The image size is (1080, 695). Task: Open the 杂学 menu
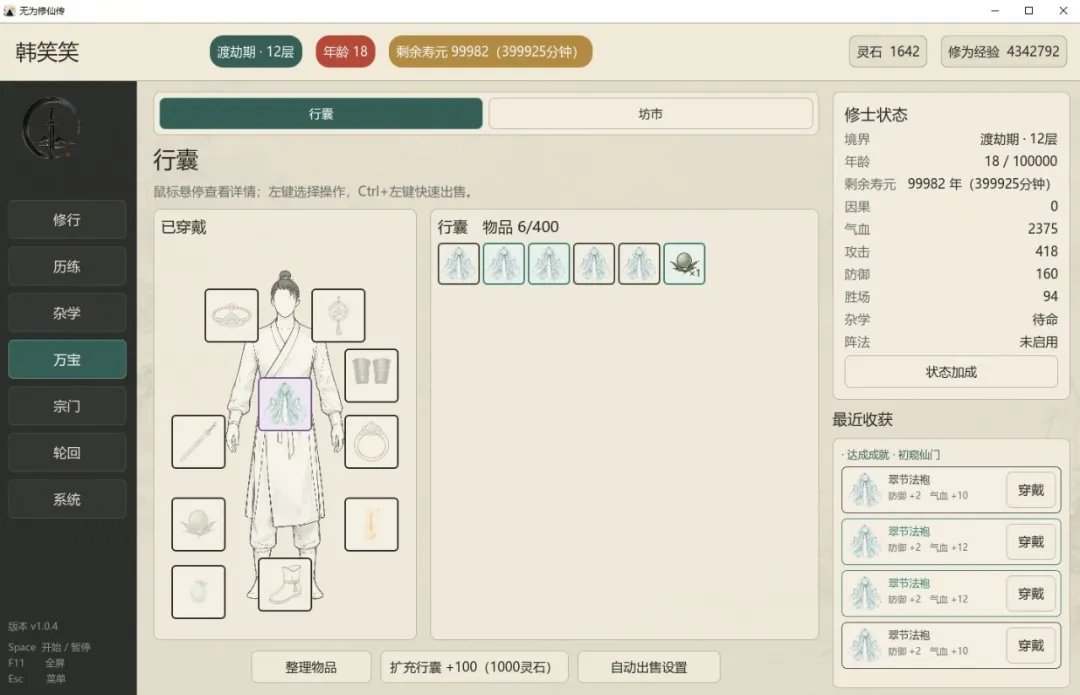[67, 313]
